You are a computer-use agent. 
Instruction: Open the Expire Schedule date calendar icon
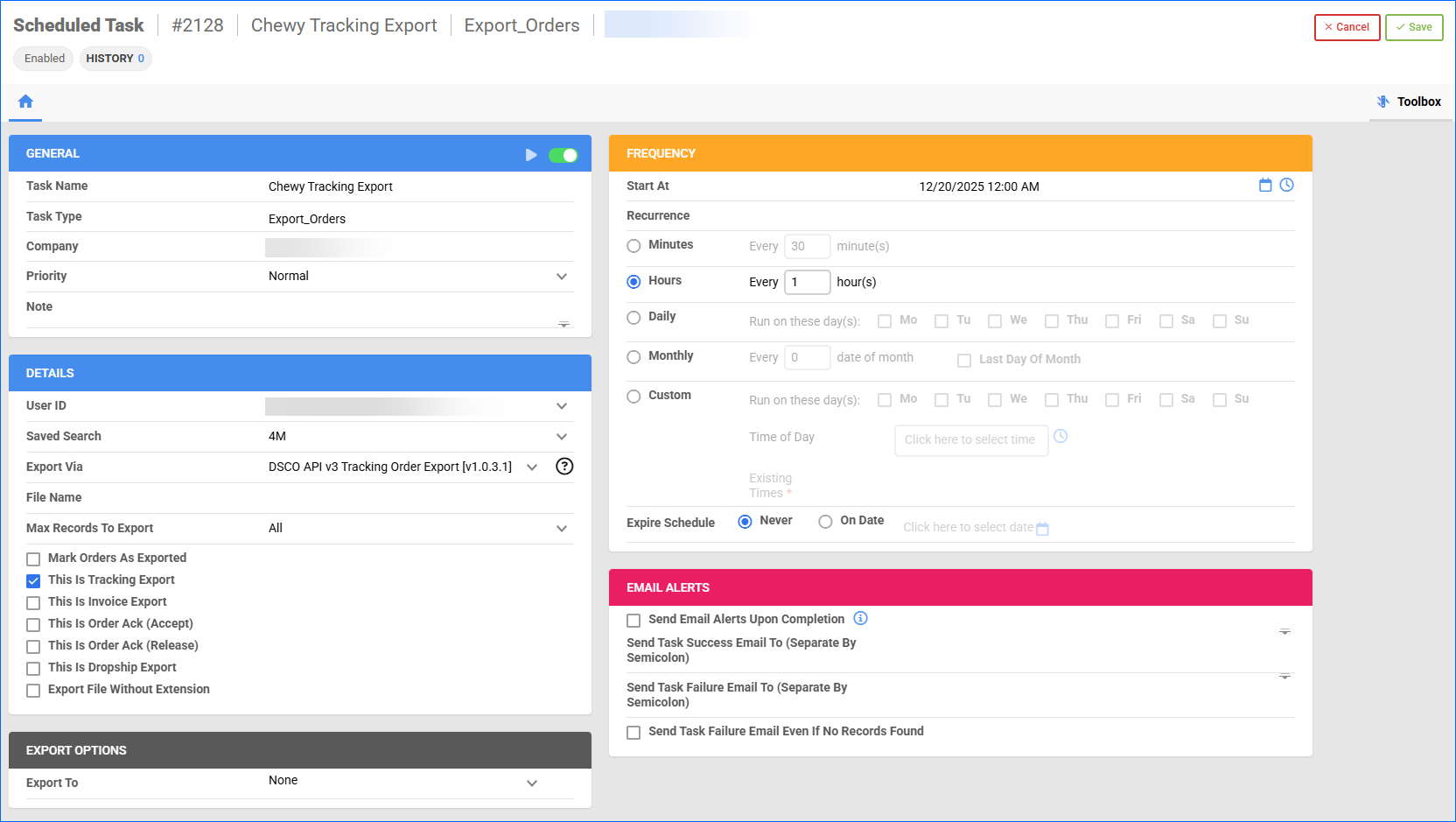click(1042, 529)
